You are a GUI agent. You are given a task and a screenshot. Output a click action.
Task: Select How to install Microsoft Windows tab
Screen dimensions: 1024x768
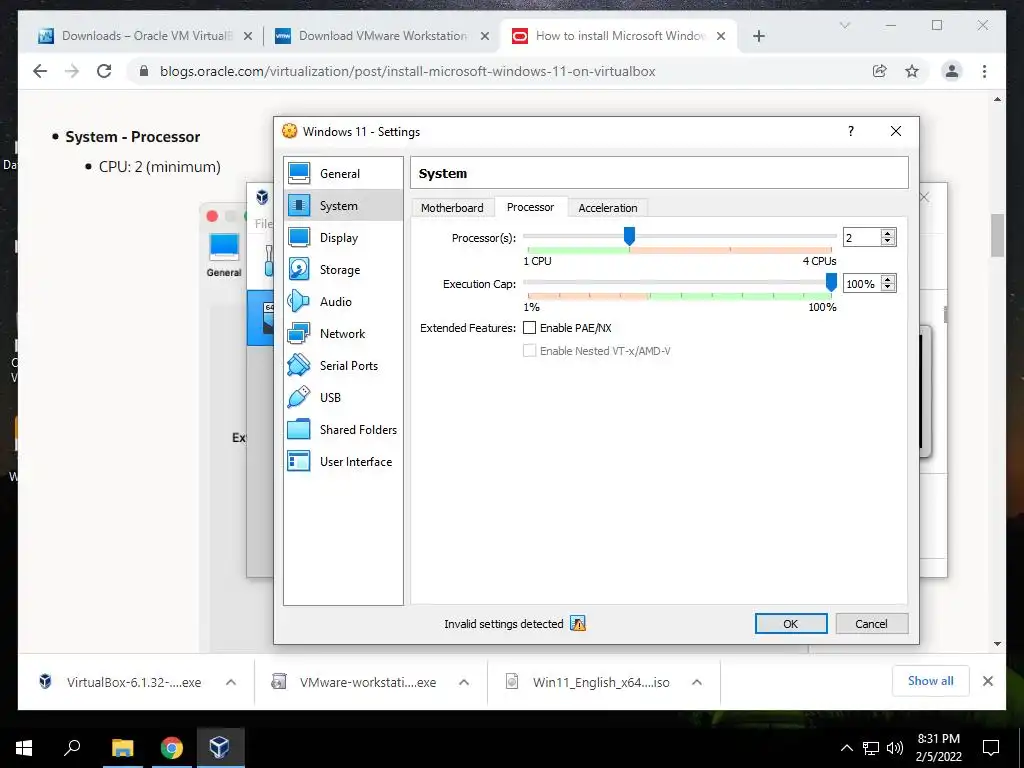[x=619, y=36]
